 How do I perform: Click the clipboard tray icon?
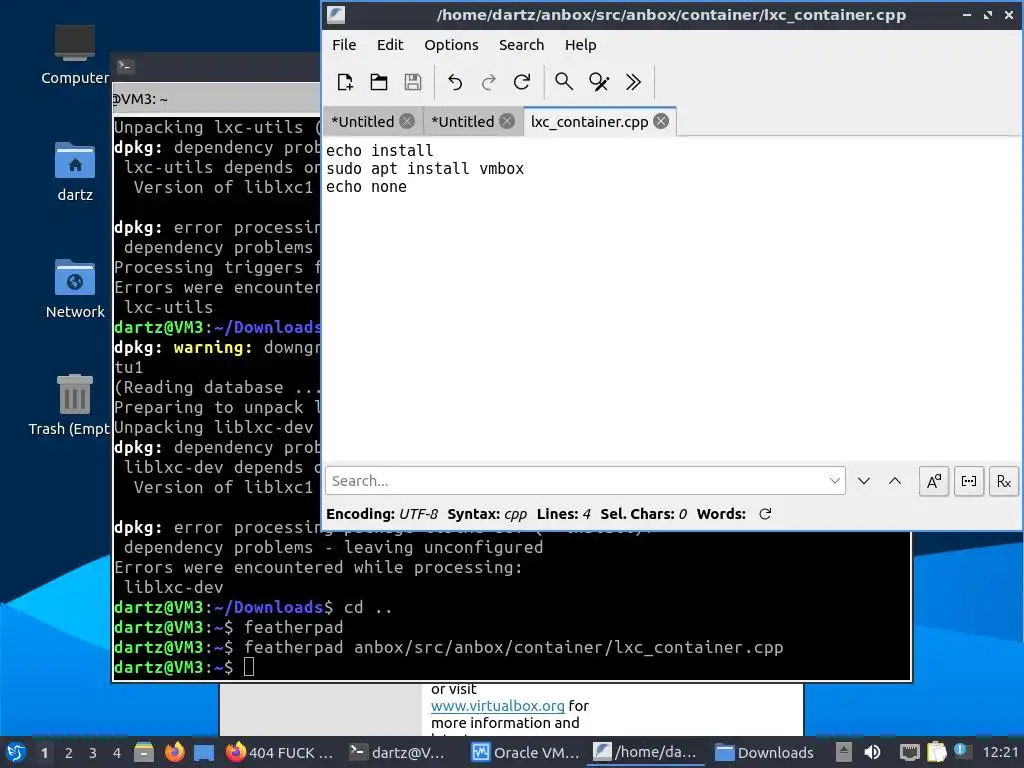(936, 752)
